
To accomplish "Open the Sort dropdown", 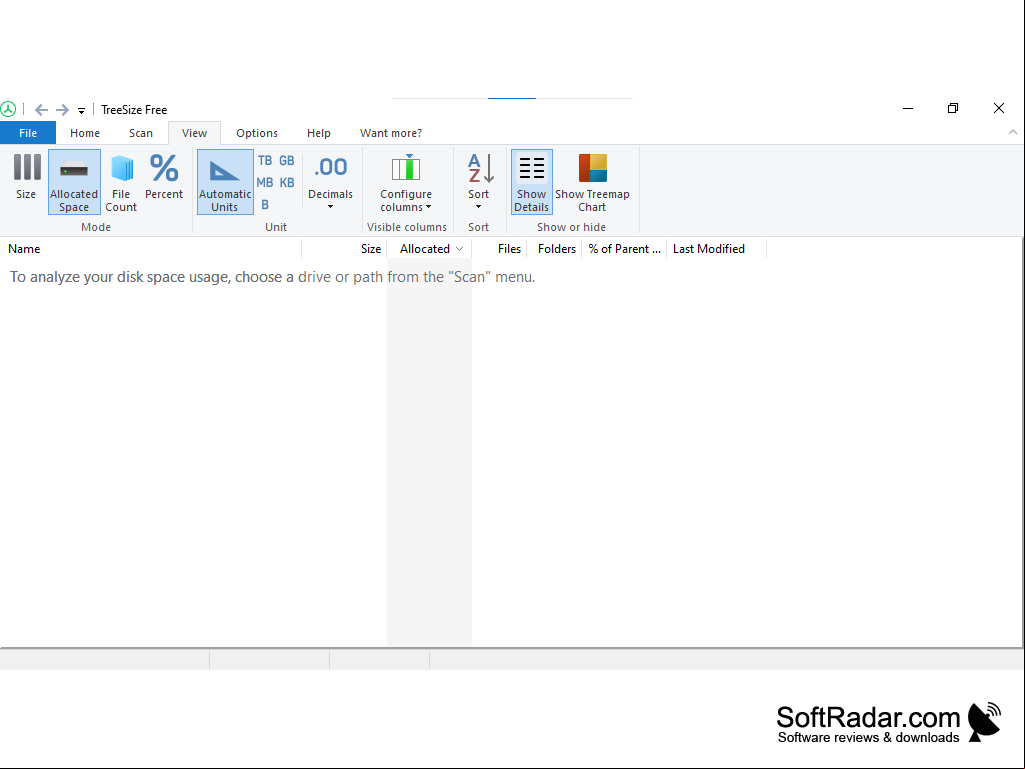I will (479, 182).
